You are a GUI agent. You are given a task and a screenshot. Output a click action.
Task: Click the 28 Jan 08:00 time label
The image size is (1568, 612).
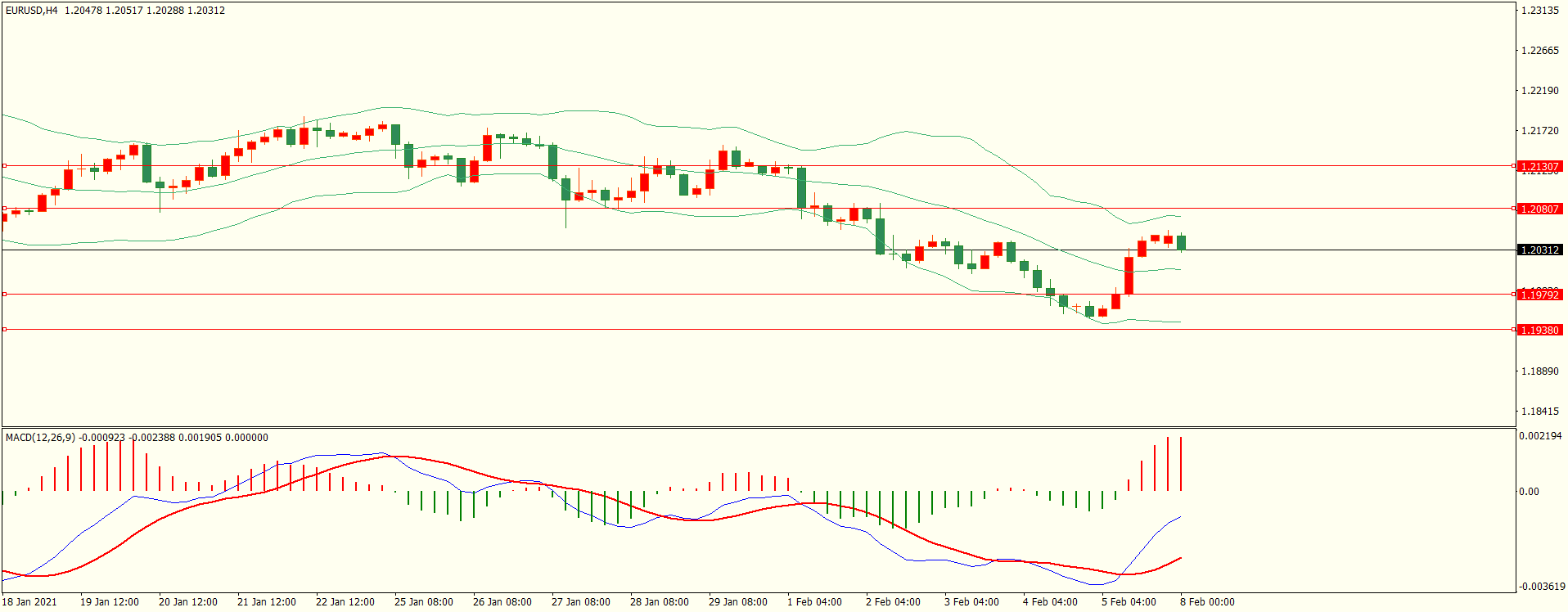(x=660, y=602)
